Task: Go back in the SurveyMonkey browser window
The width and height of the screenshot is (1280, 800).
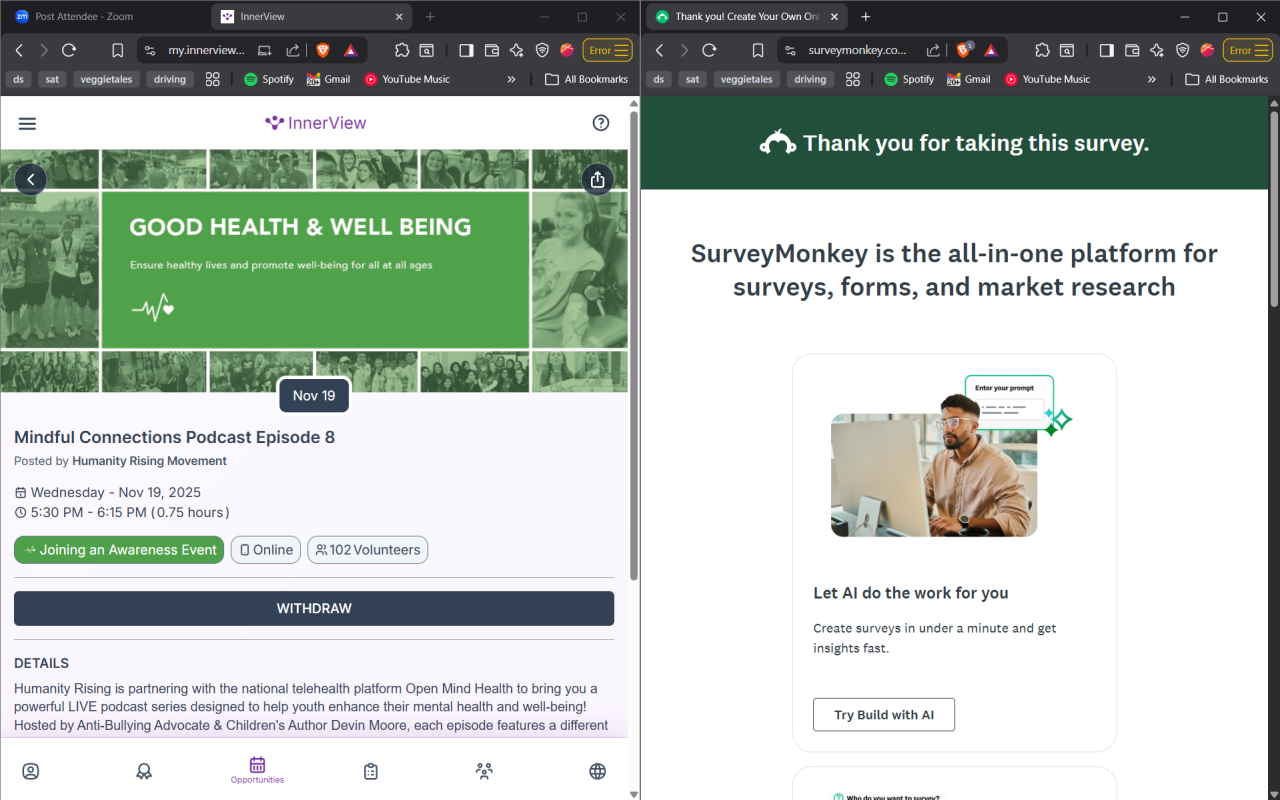Action: pos(659,50)
